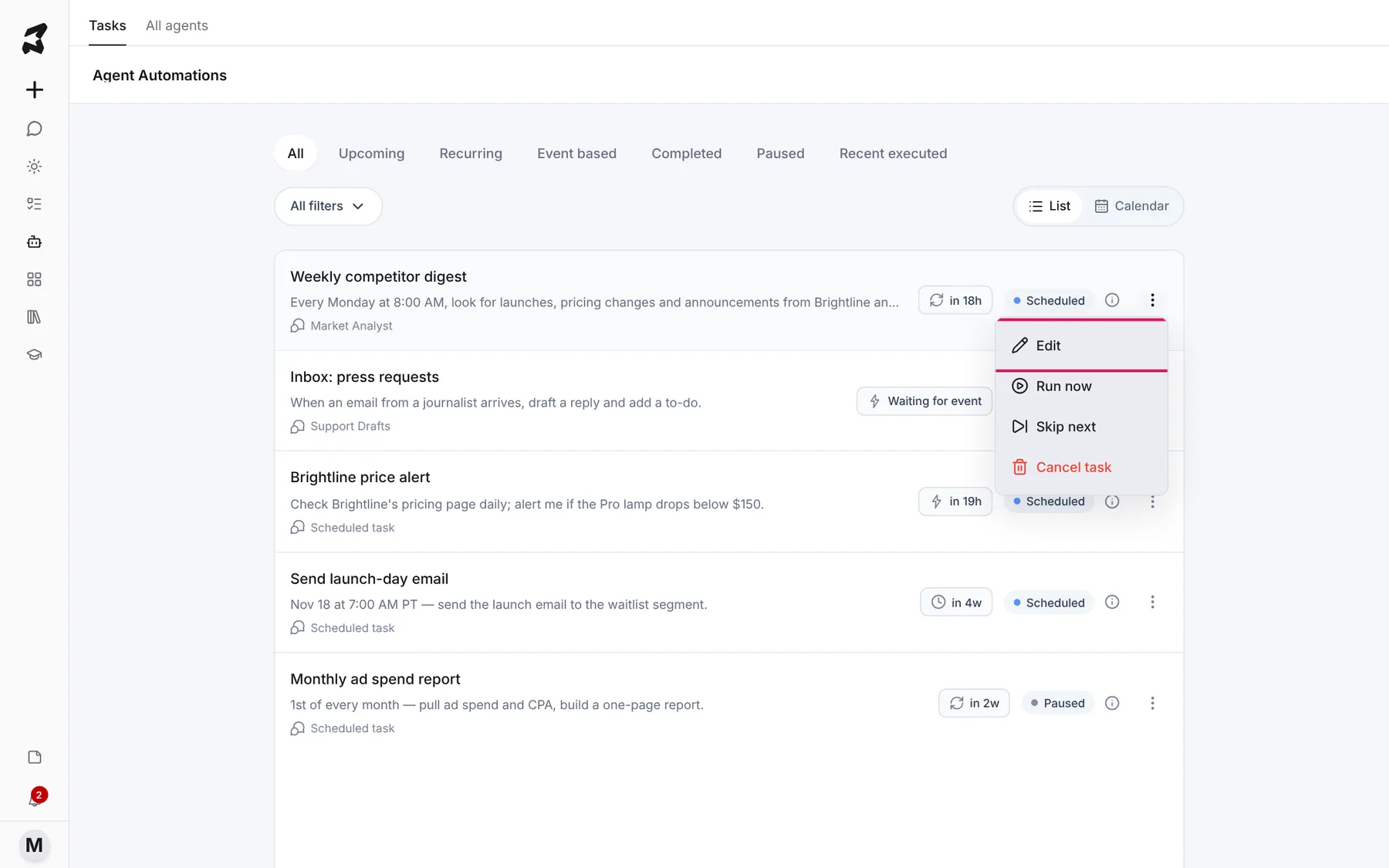Open the Market Analyst agent link

pyautogui.click(x=341, y=326)
